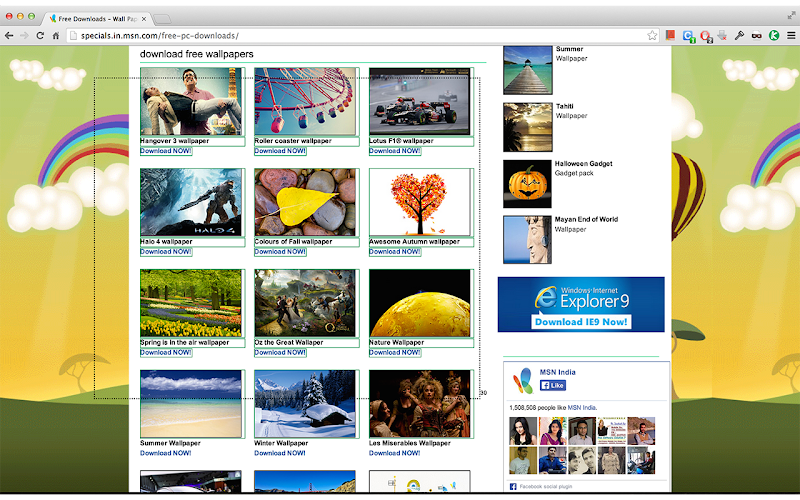The width and height of the screenshot is (800, 500).
Task: Click MSN India link in the people-like sentence
Action: point(581,408)
